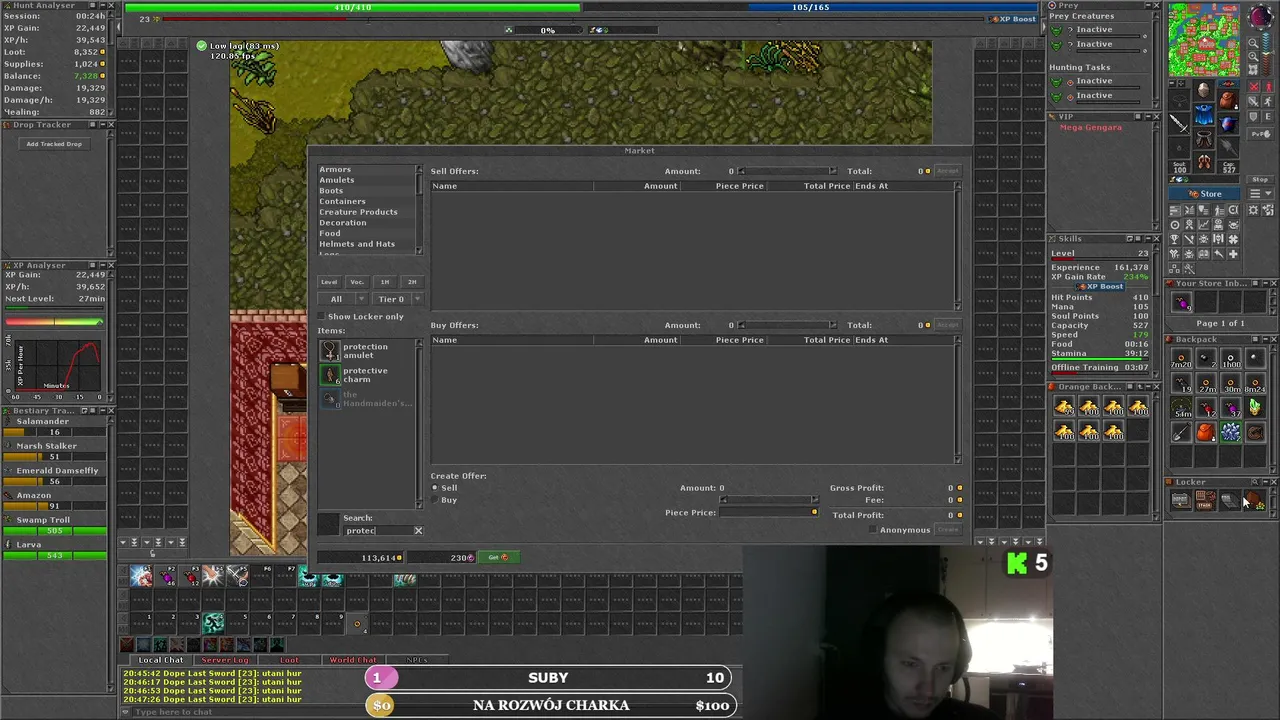
Task: Click the helmet equipment slot
Action: click(x=1203, y=90)
